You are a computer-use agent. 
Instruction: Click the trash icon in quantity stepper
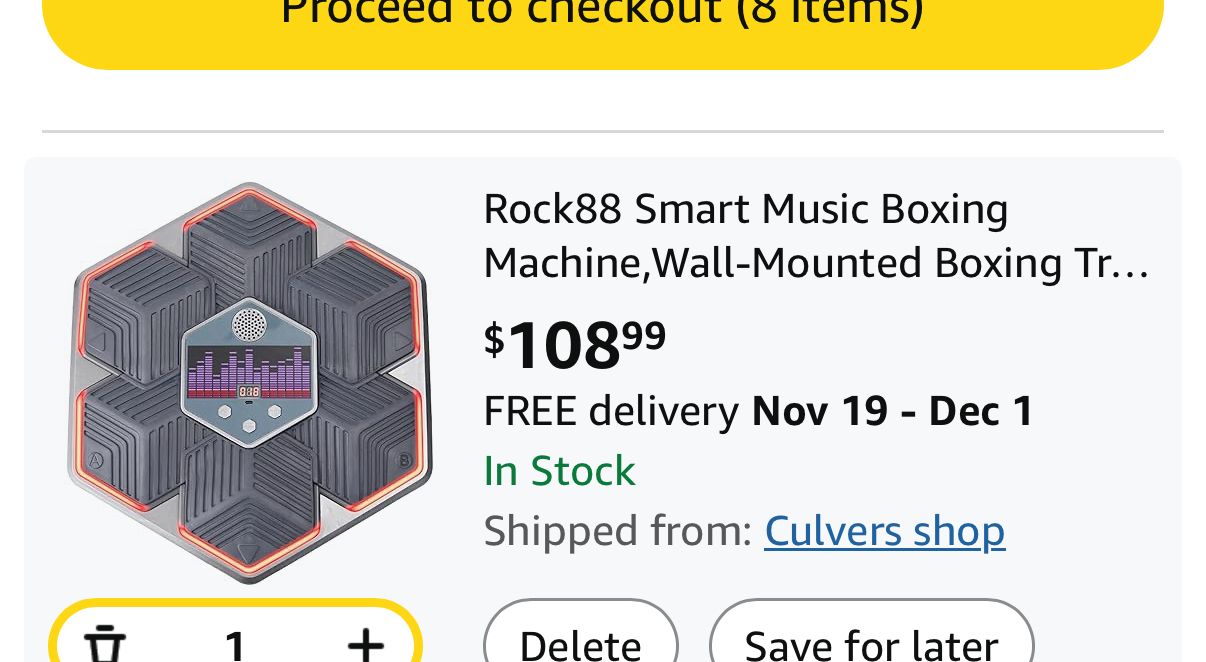pyautogui.click(x=104, y=643)
